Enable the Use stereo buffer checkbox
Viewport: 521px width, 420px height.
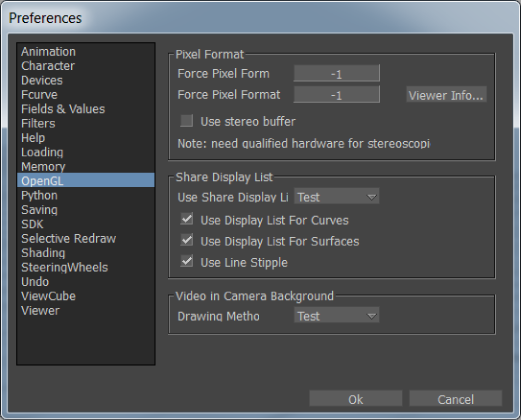click(x=186, y=121)
